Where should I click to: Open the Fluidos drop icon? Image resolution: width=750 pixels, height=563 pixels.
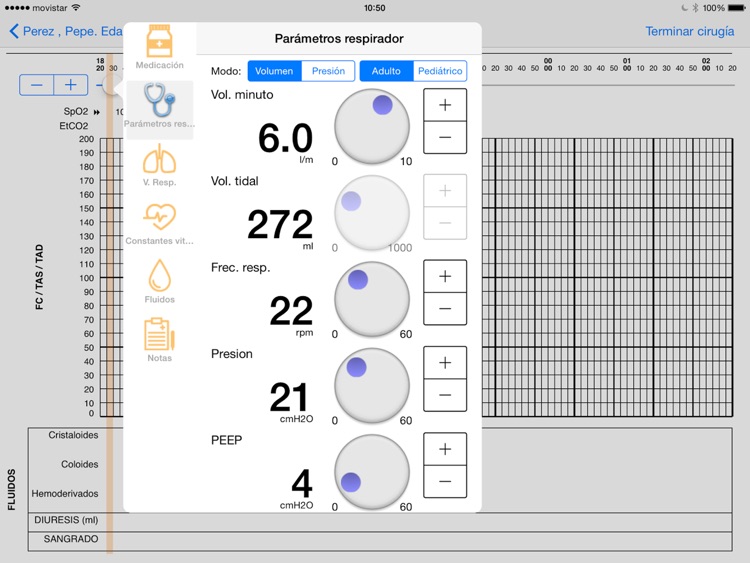pos(159,276)
